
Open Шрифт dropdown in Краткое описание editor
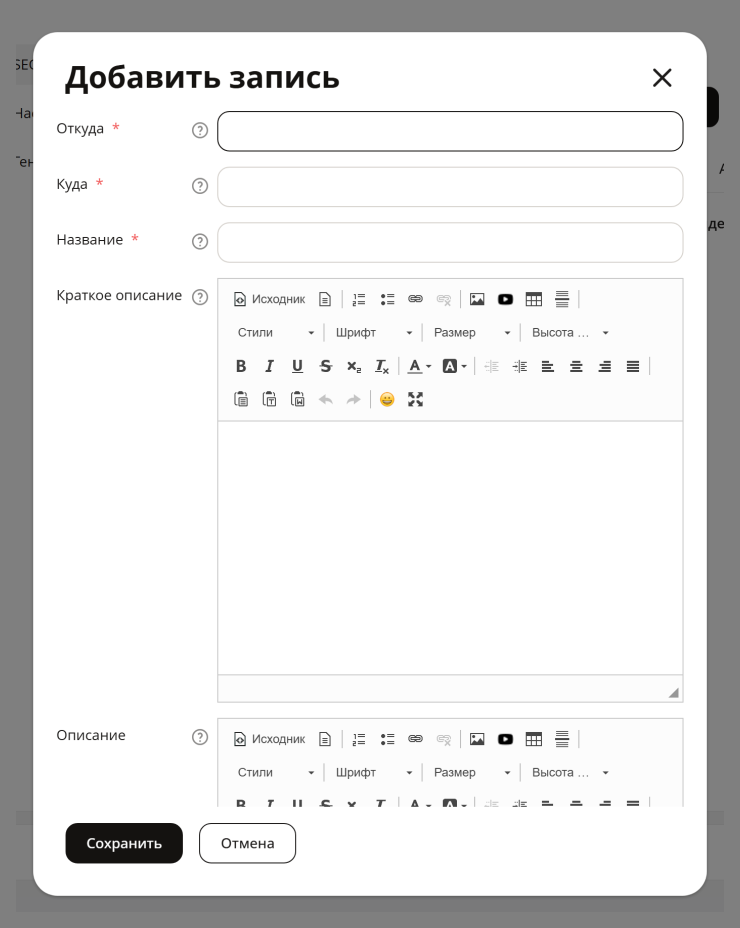(x=374, y=333)
